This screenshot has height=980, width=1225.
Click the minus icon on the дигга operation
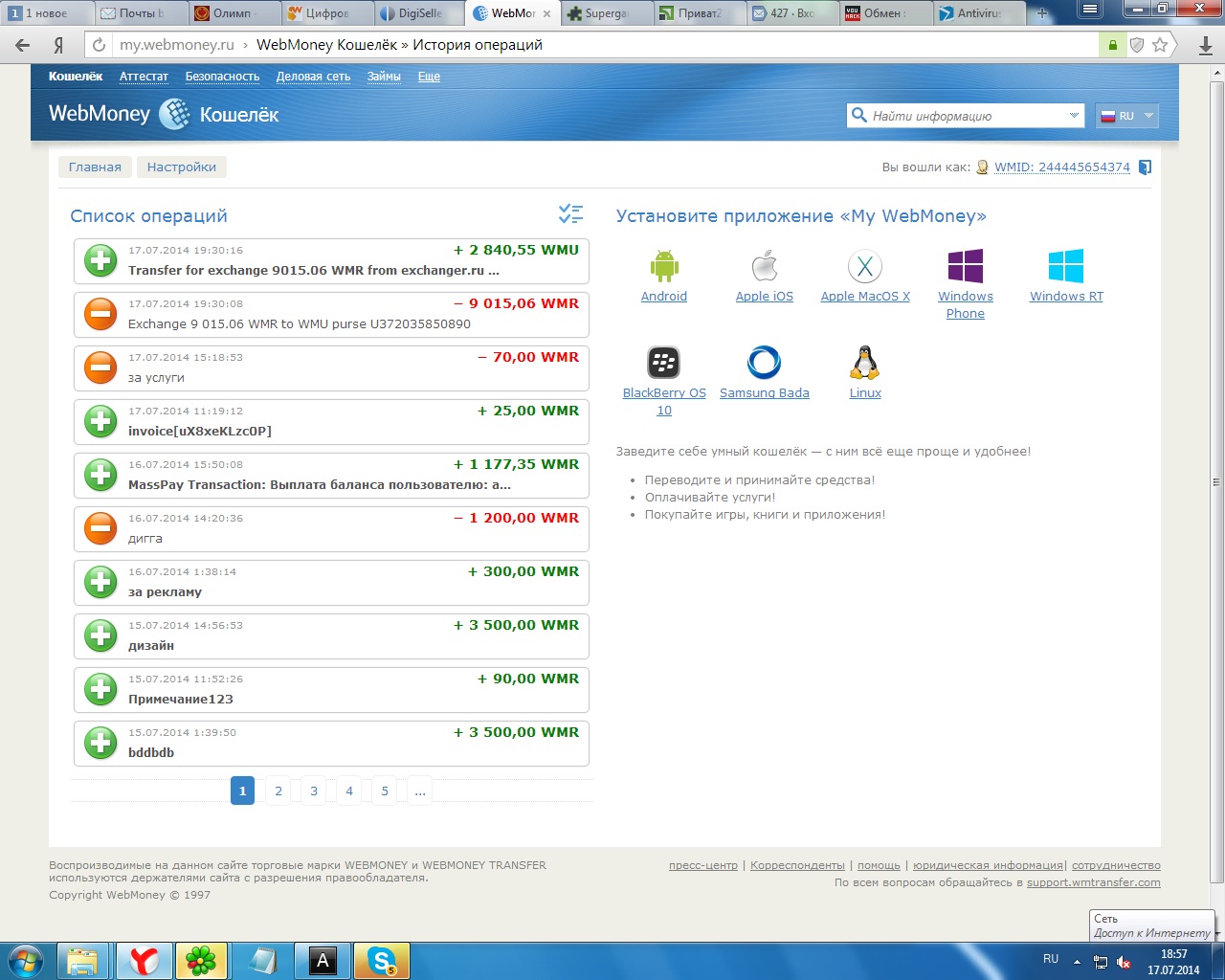[x=100, y=528]
